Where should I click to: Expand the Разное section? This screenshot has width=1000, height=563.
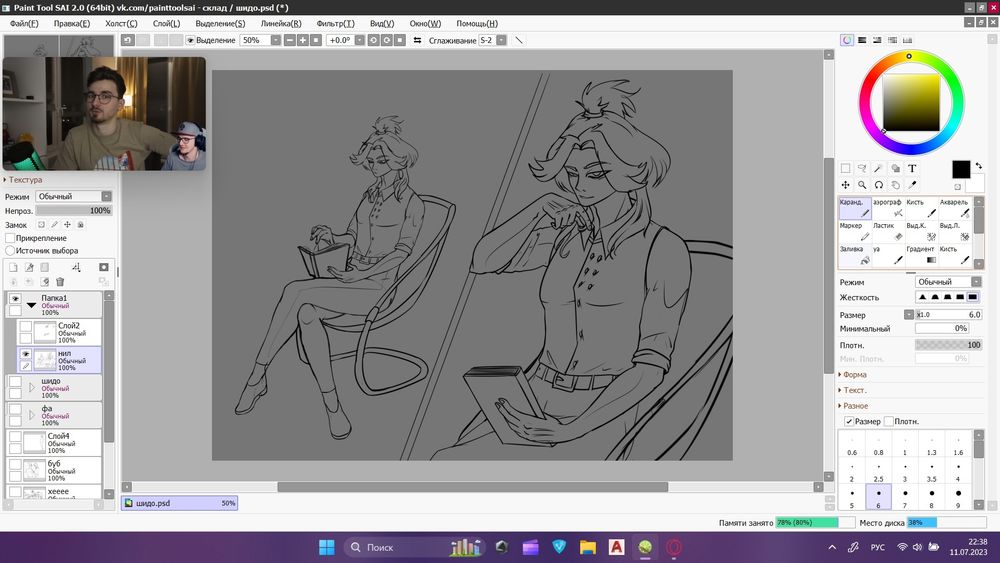[x=853, y=406]
